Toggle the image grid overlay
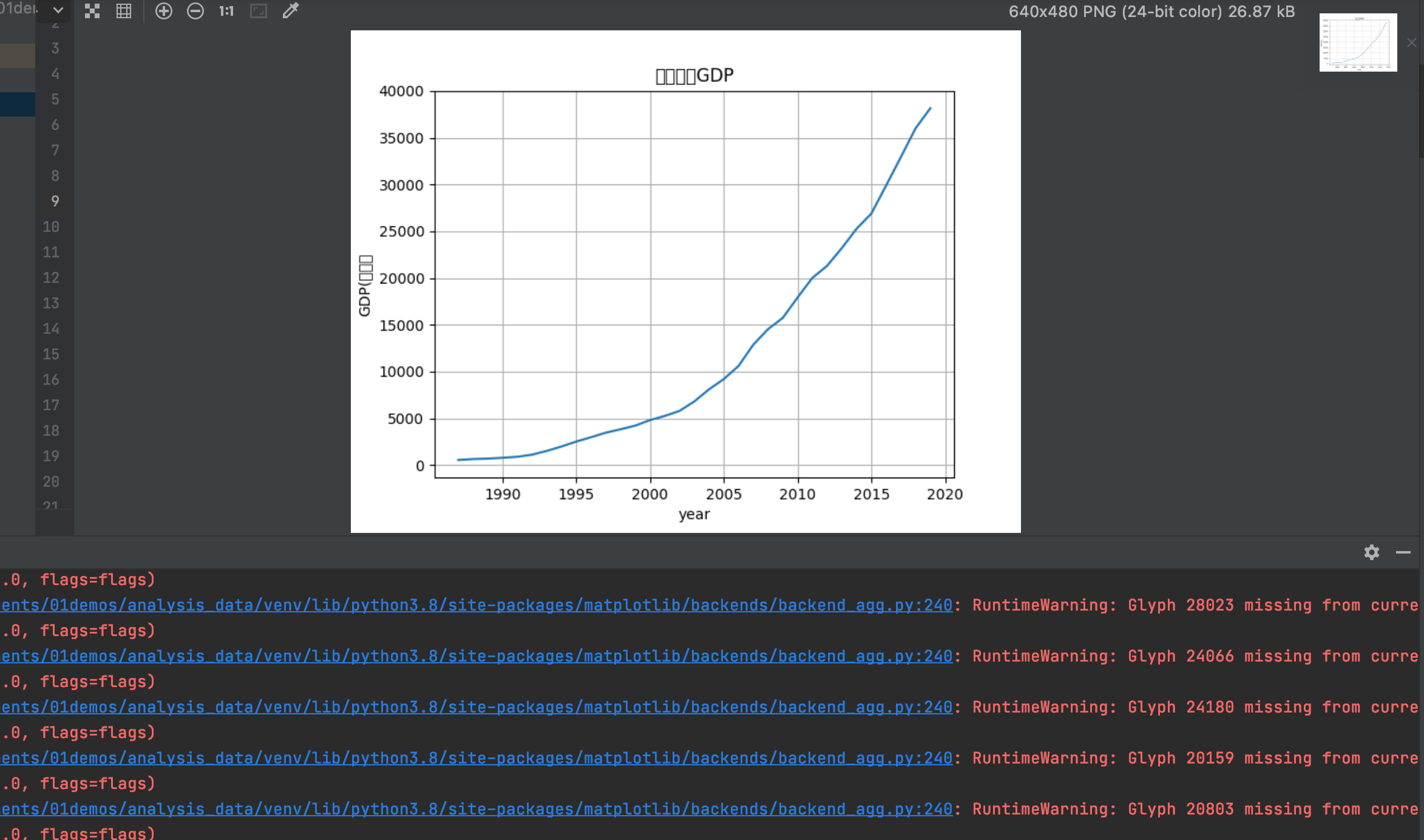 pos(124,11)
